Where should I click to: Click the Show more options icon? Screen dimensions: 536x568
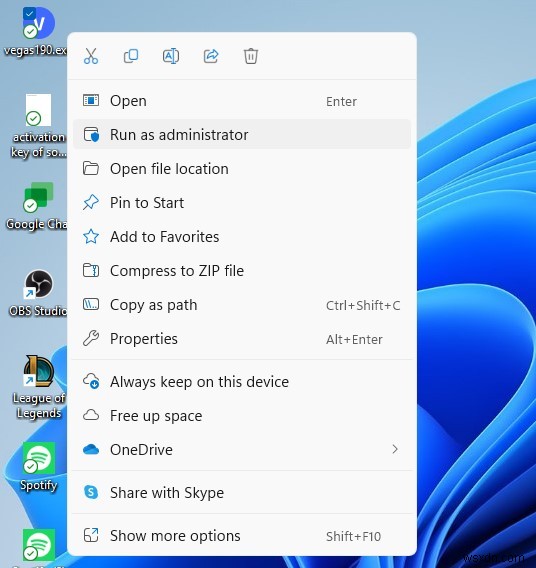point(91,535)
